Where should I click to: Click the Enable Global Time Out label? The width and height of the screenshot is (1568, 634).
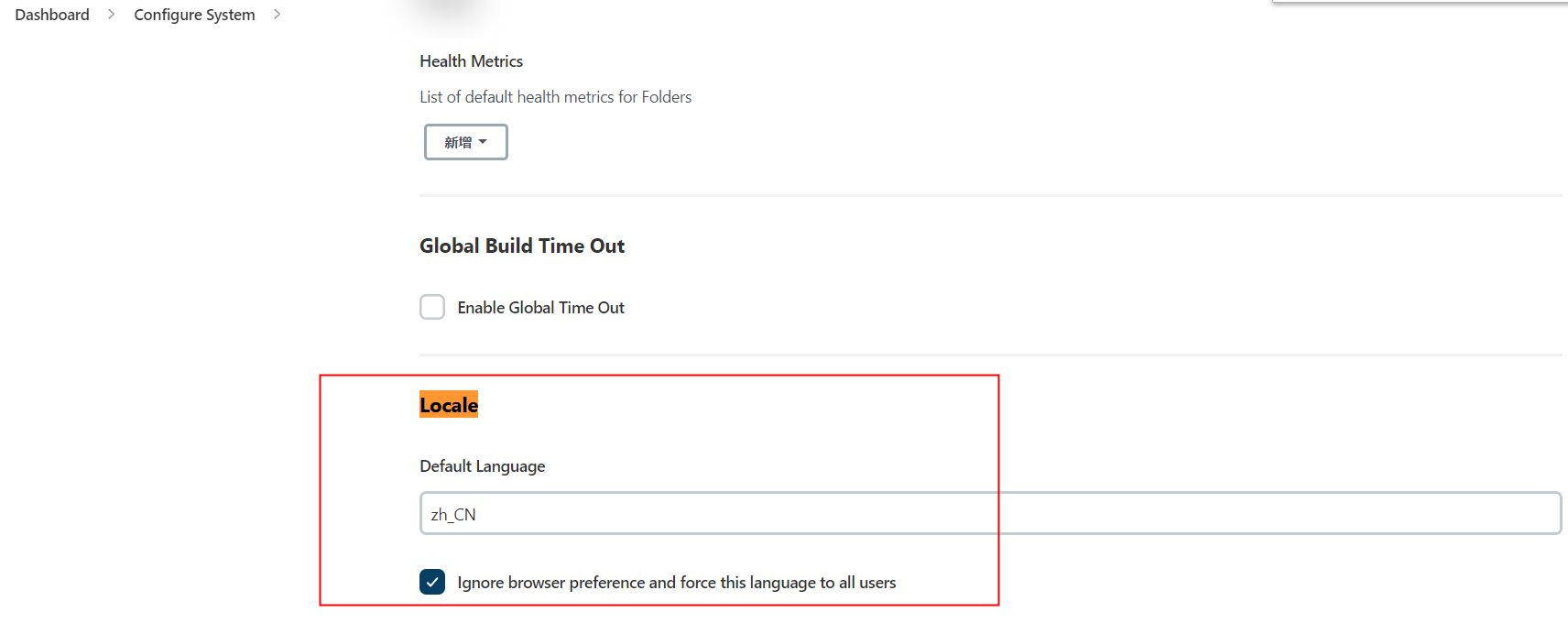point(540,308)
